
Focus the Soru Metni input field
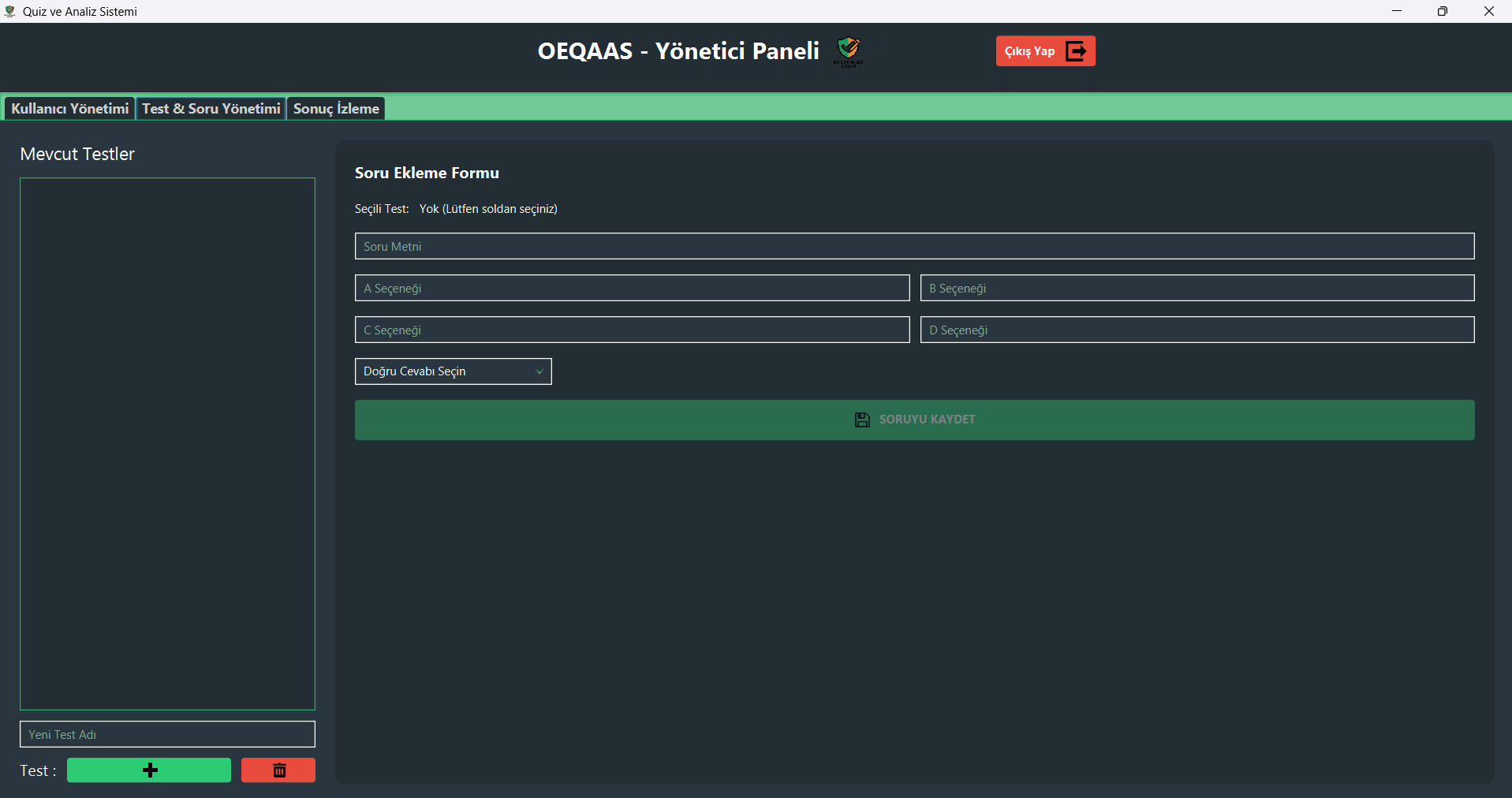tap(914, 246)
